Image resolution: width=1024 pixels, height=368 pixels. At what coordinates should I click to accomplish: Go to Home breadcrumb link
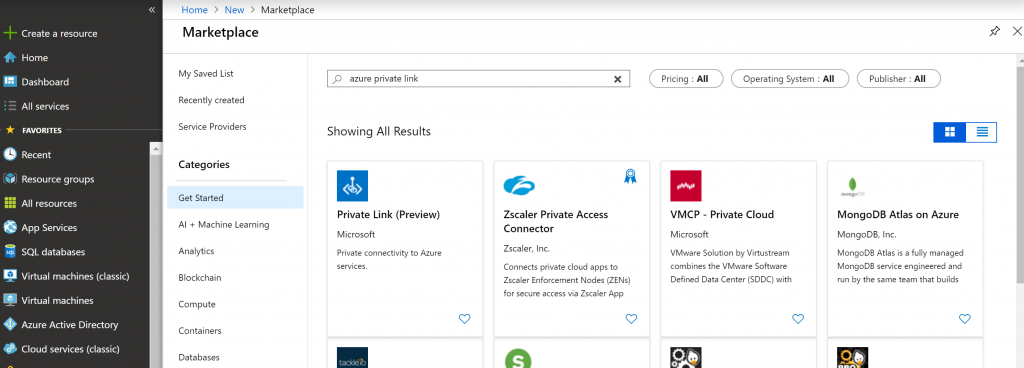pos(195,10)
